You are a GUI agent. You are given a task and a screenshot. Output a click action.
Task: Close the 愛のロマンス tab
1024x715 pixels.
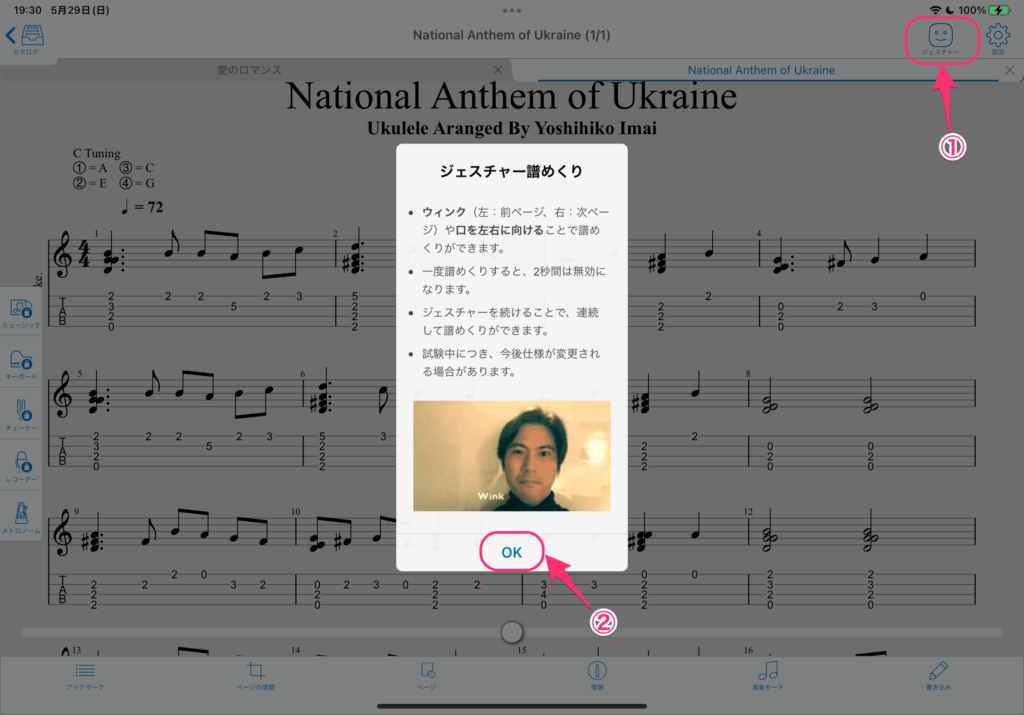[498, 70]
